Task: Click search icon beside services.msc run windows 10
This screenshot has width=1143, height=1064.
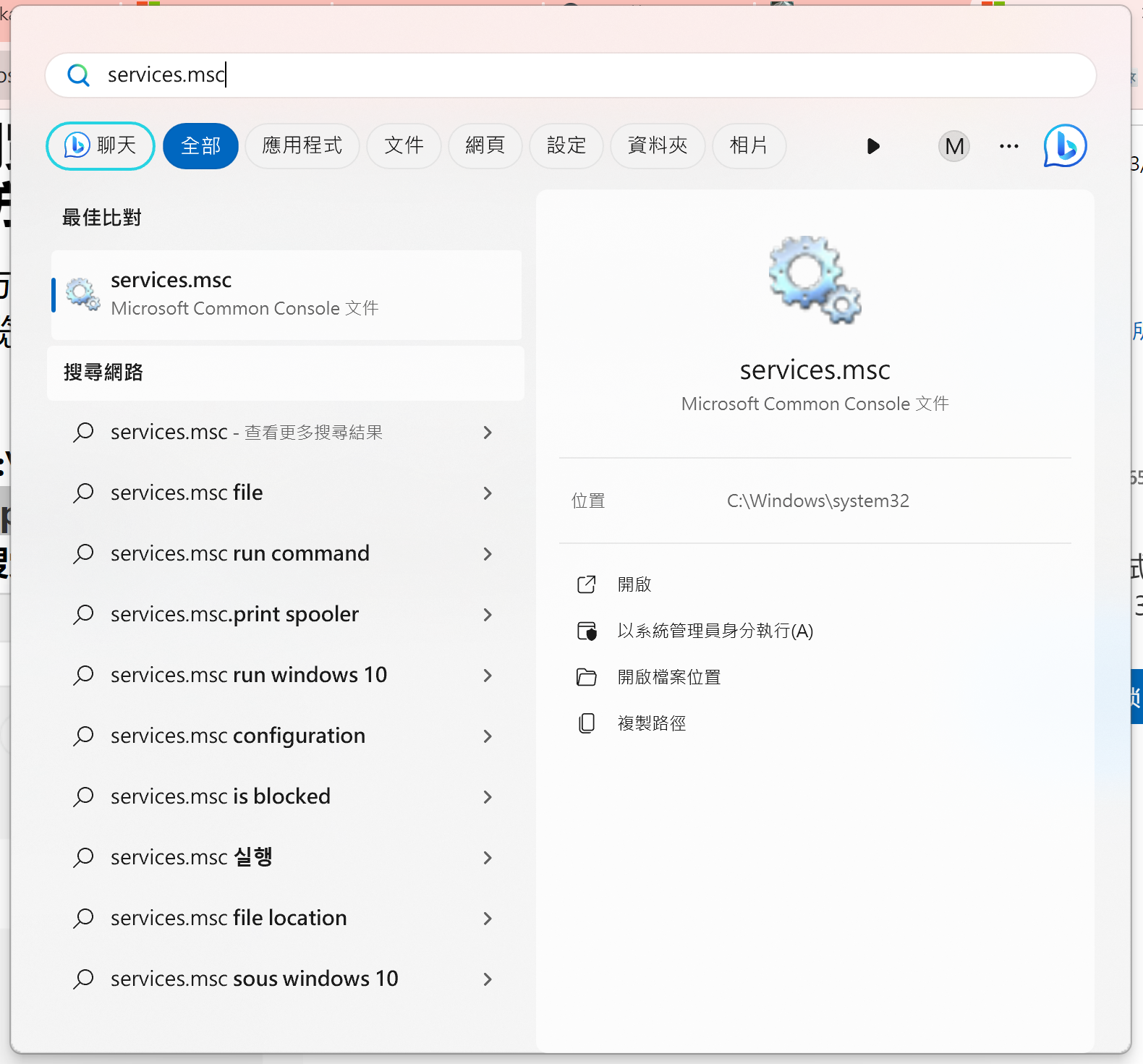Action: (x=84, y=676)
